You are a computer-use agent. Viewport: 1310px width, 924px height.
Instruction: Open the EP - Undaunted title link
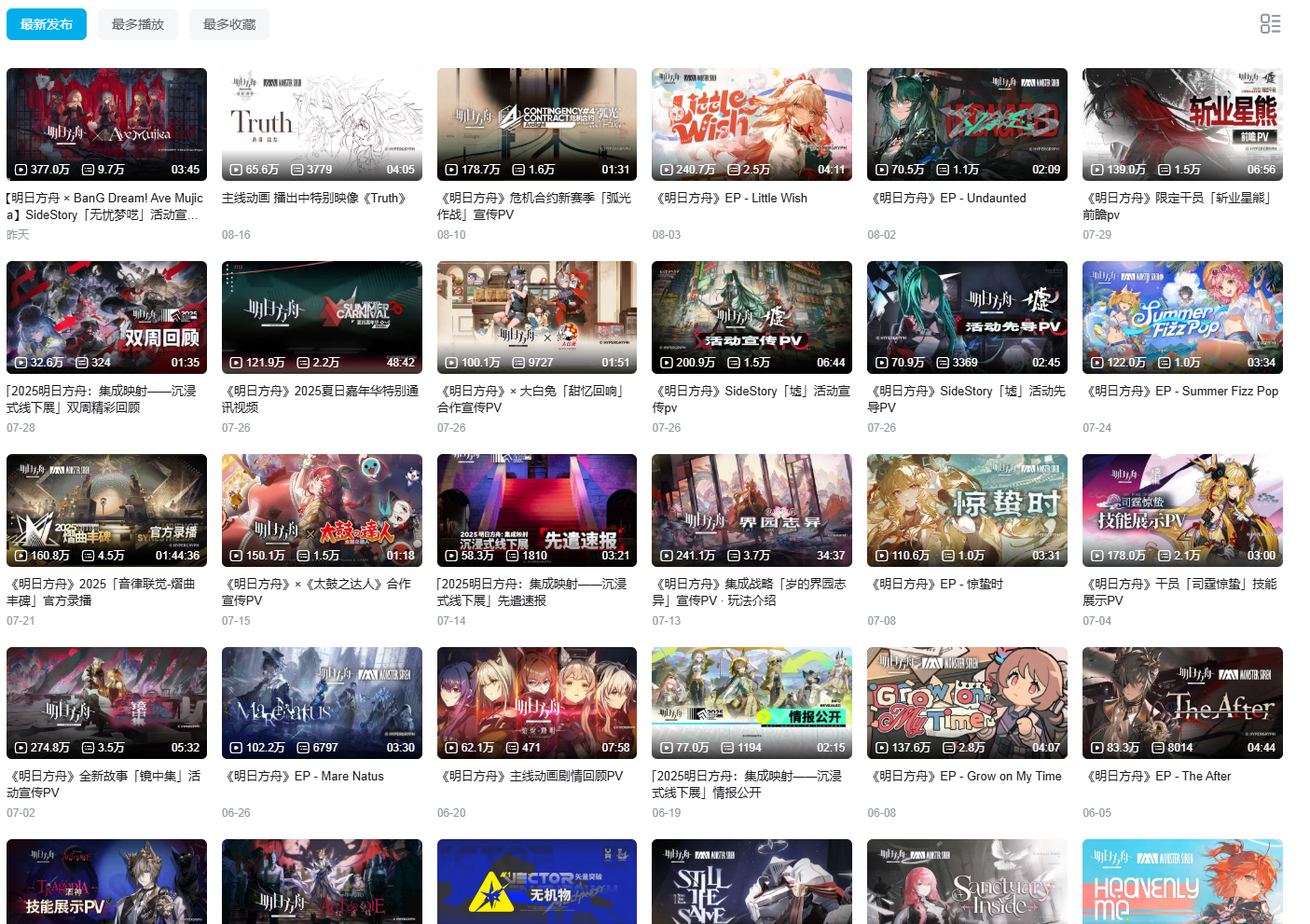tap(949, 198)
